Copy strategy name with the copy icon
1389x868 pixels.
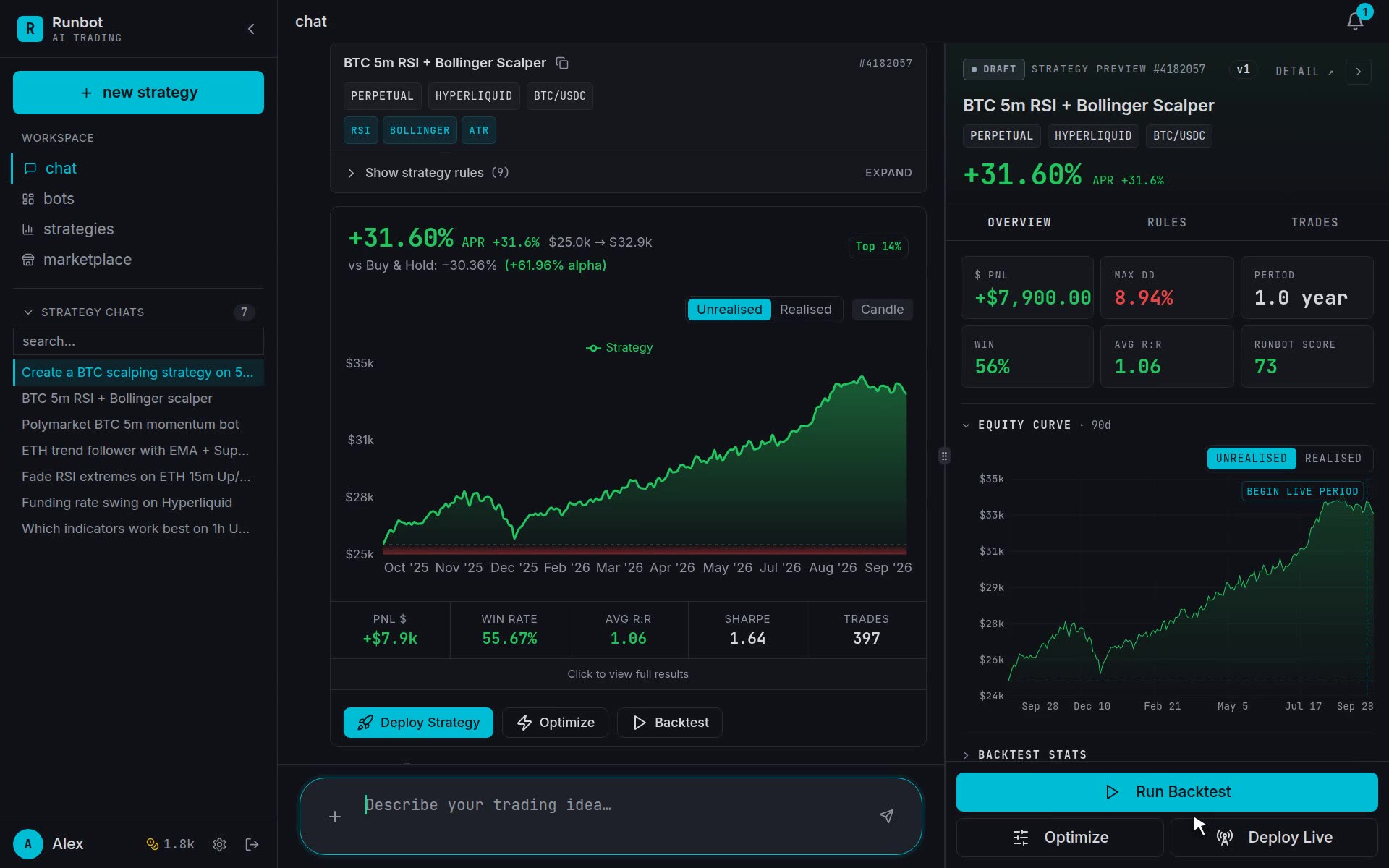click(562, 63)
